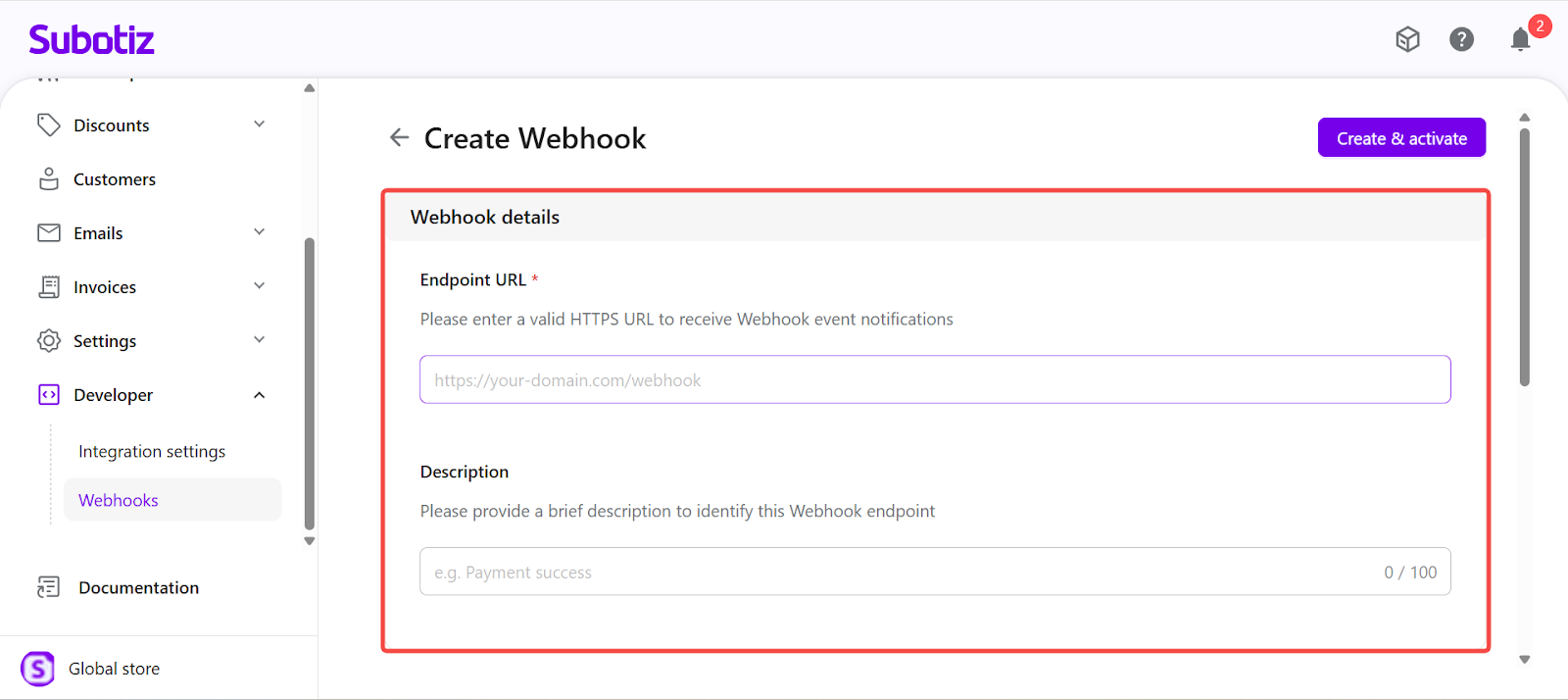
Task: Click the Customers person icon
Action: pos(49,179)
